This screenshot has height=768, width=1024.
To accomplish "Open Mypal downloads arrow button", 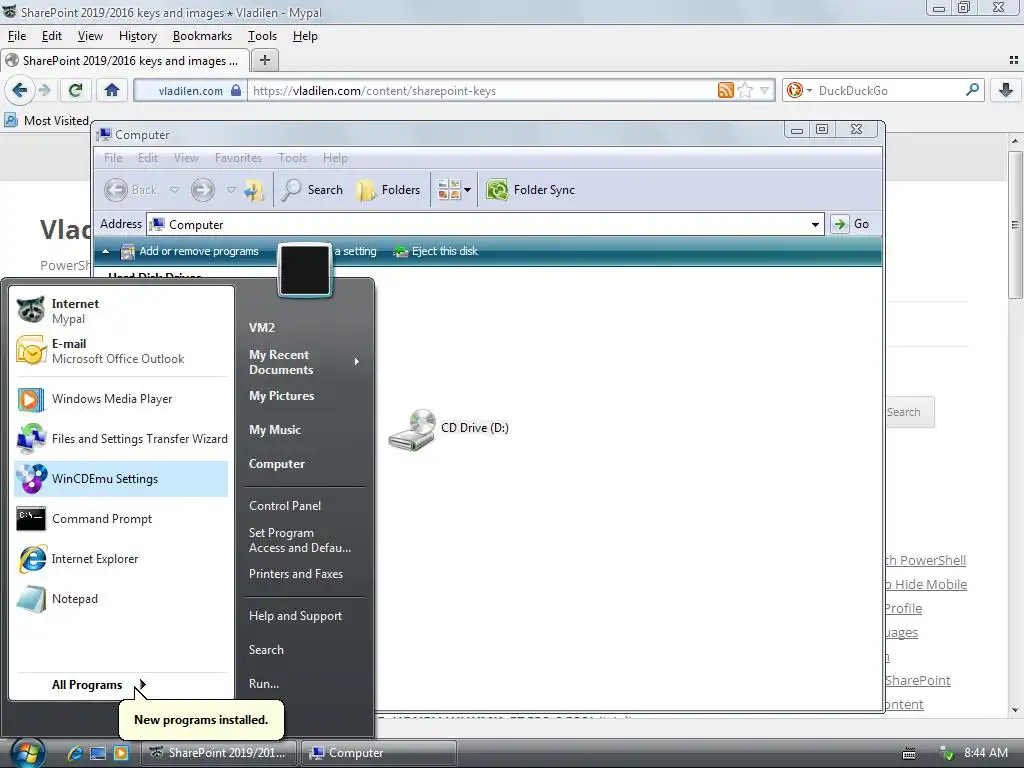I will (1006, 90).
